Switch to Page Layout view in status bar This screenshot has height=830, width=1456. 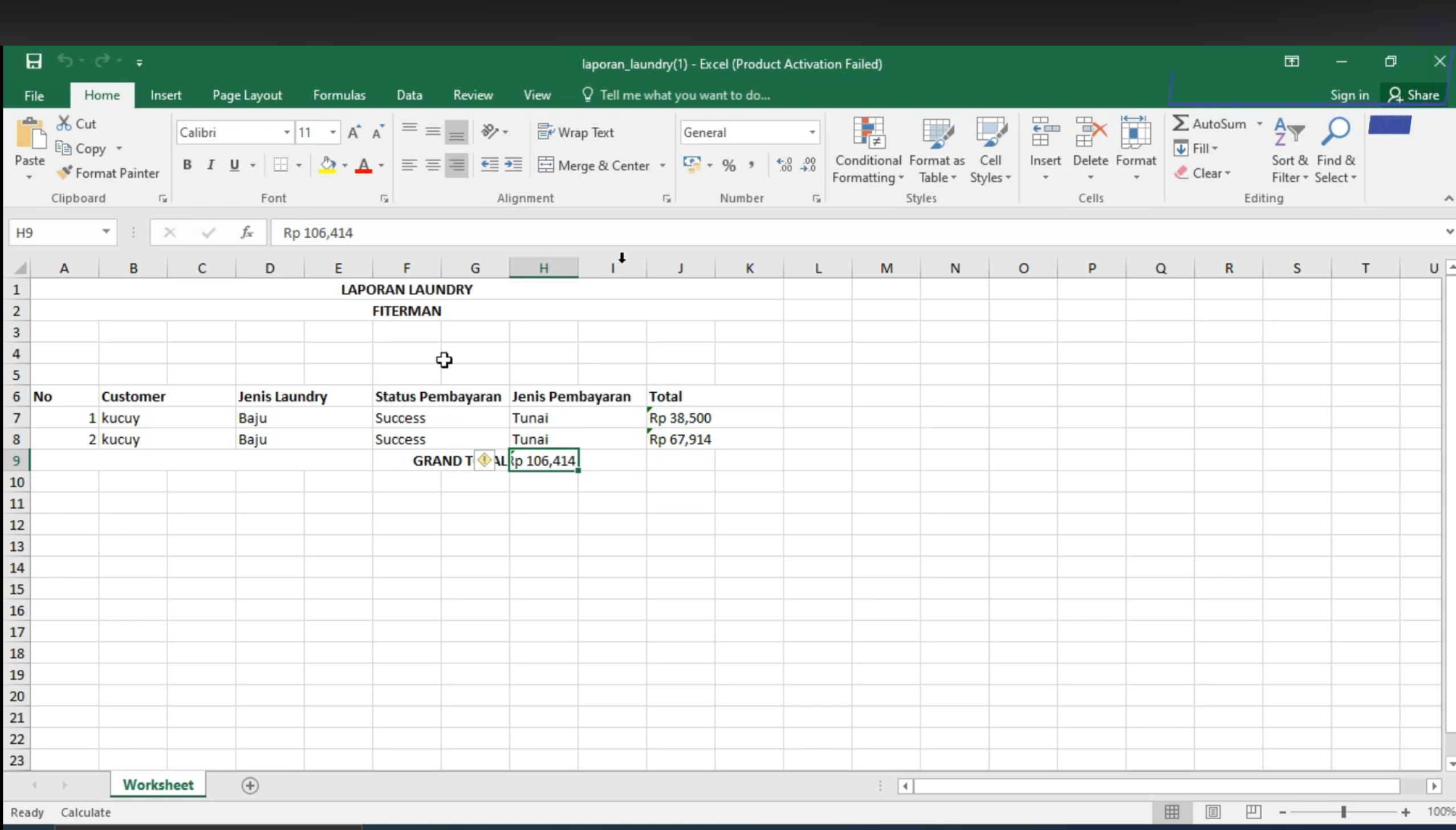(1213, 811)
